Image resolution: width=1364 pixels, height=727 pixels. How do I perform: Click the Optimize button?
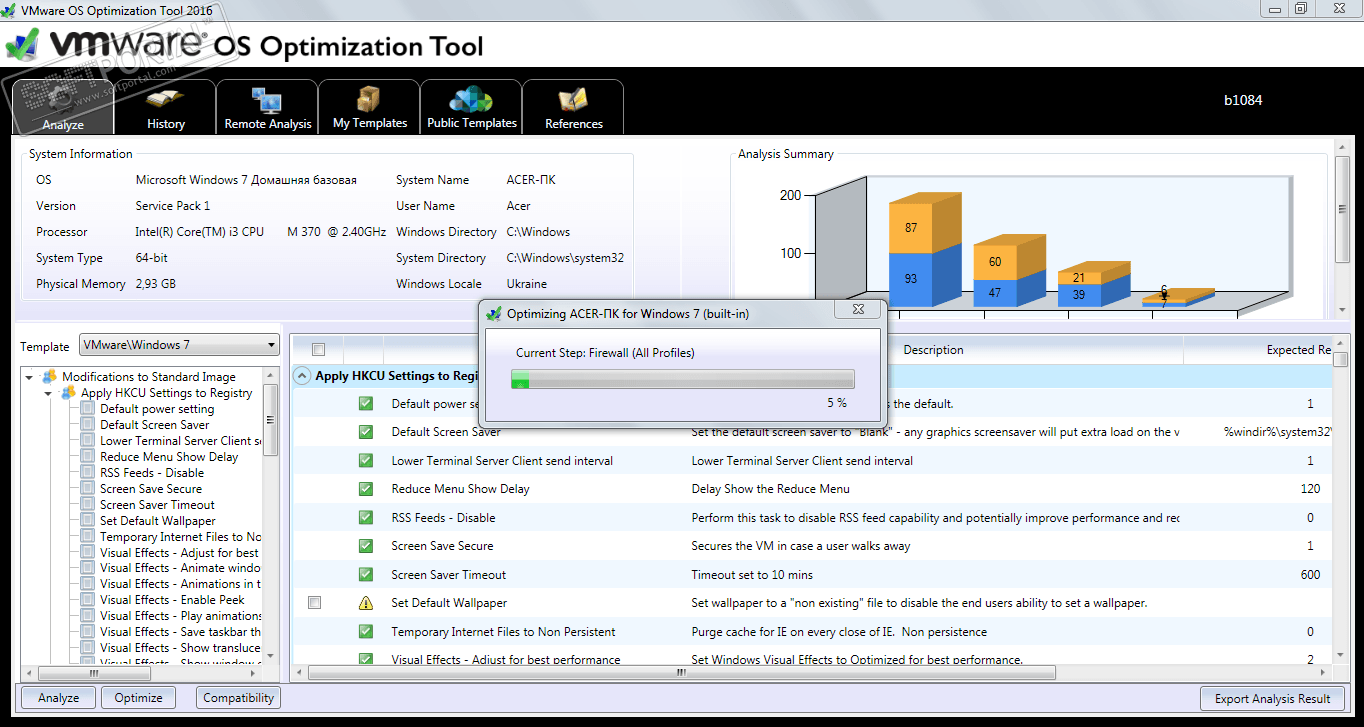tap(138, 698)
